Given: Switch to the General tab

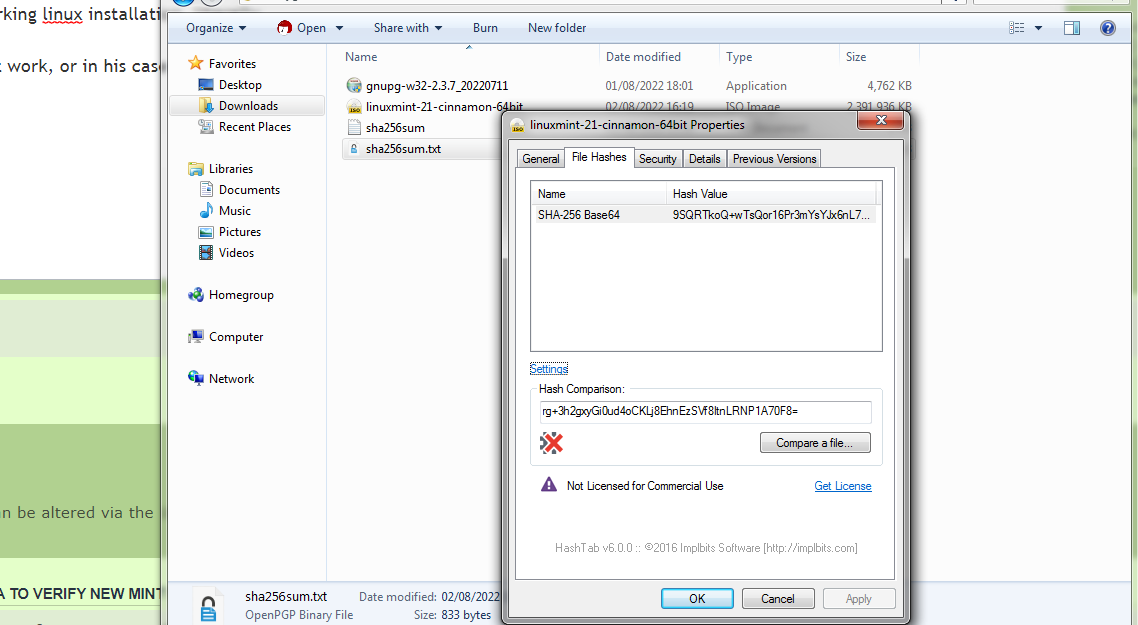Looking at the screenshot, I should tap(541, 159).
